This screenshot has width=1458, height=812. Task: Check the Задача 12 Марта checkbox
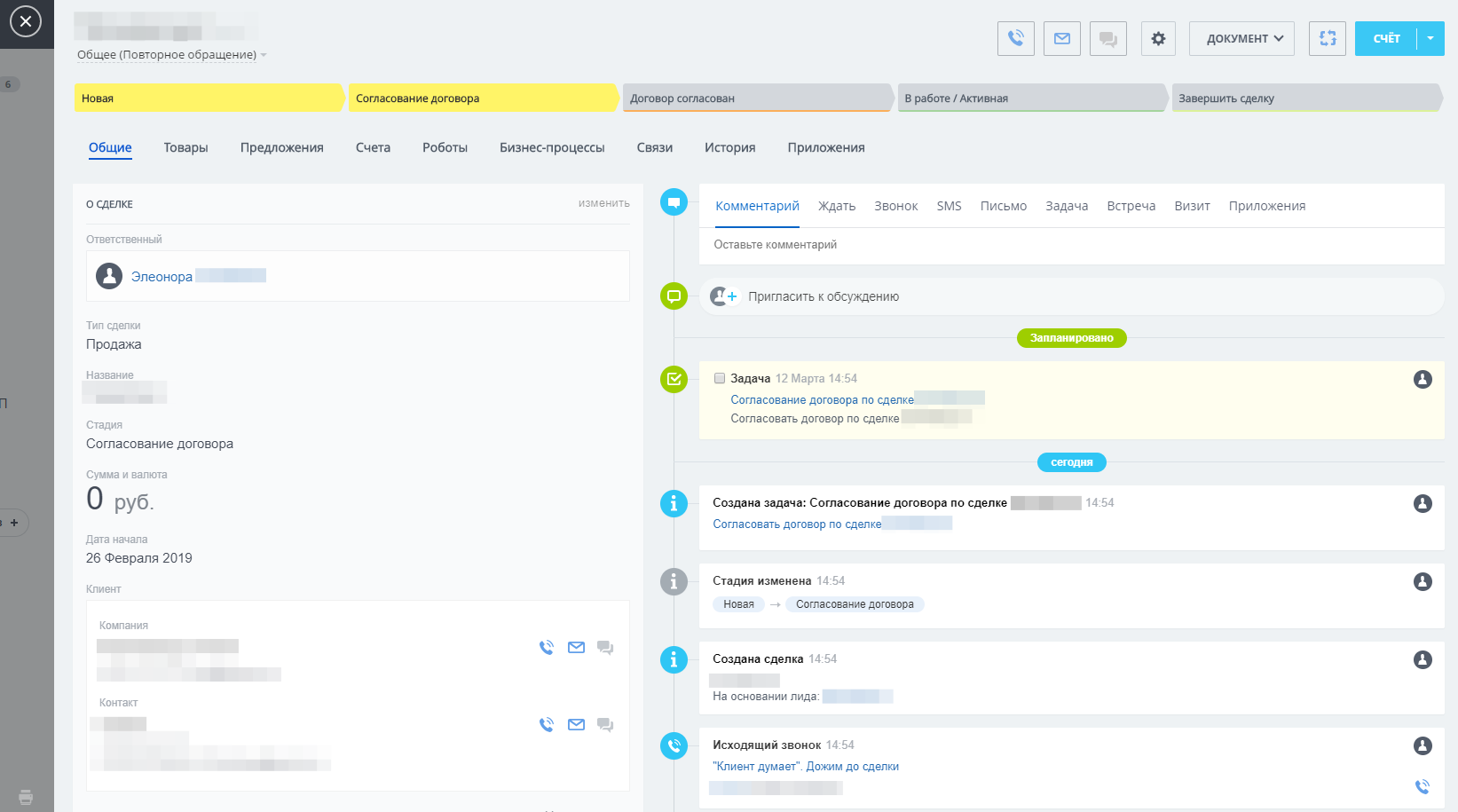[720, 378]
